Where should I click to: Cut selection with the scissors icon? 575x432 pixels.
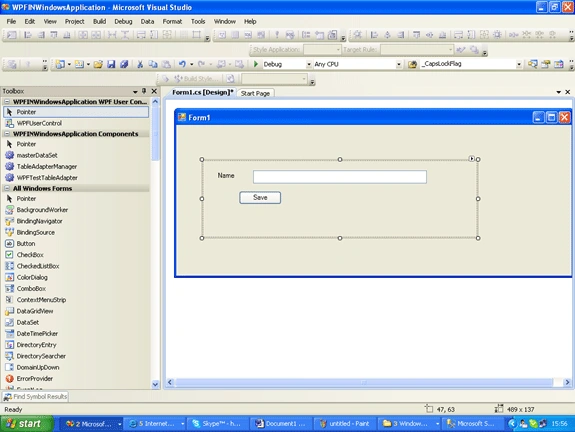coord(140,65)
